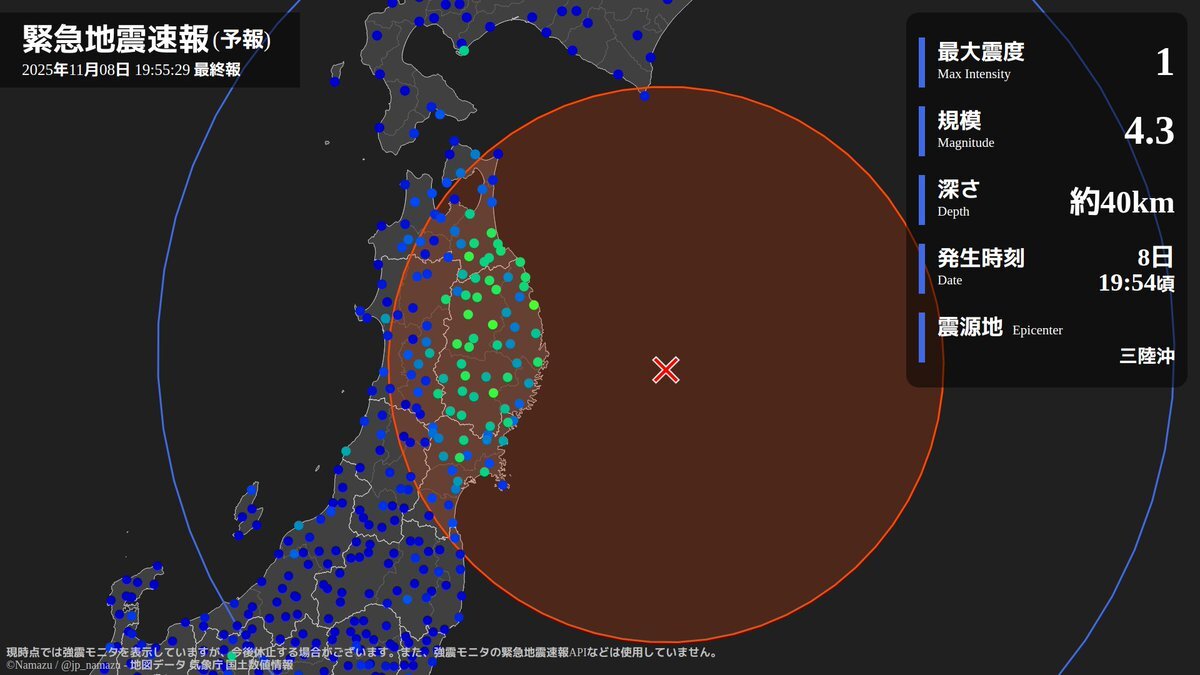Click the 規模 Magnitude label
The image size is (1200, 675).
click(x=965, y=130)
